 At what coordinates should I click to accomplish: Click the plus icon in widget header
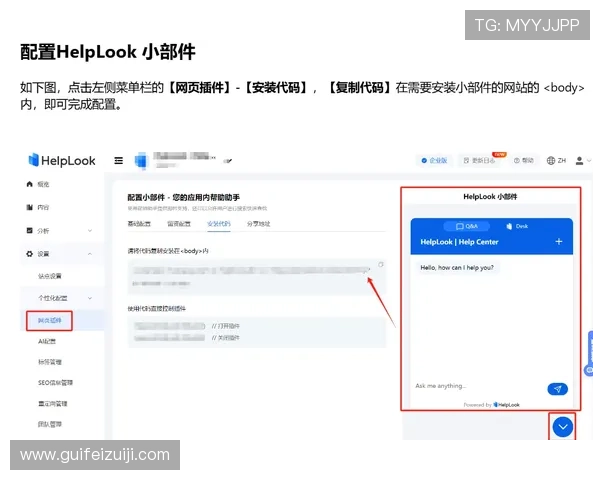559,242
